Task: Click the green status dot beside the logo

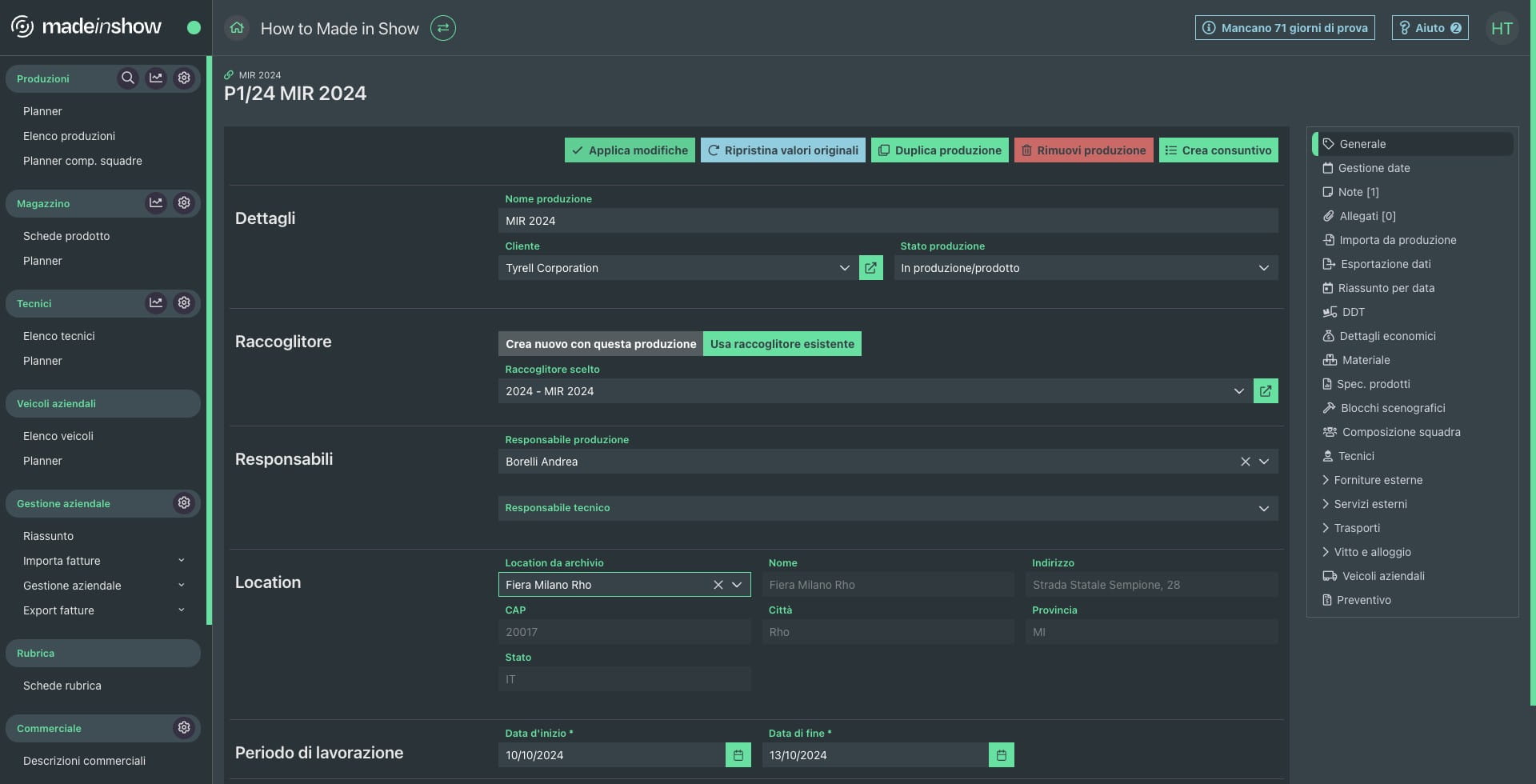Action: coord(194,27)
